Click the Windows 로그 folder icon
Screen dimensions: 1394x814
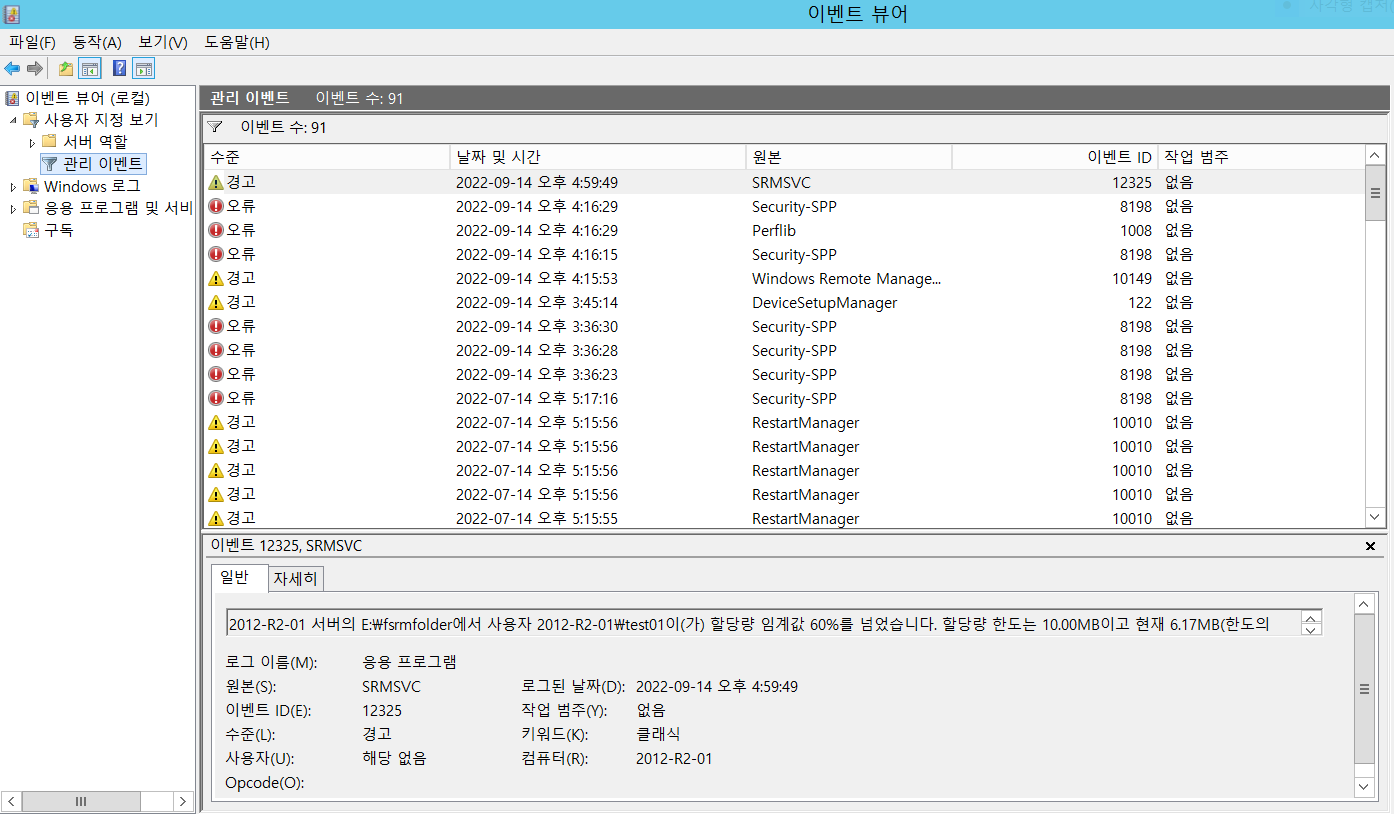(31, 186)
